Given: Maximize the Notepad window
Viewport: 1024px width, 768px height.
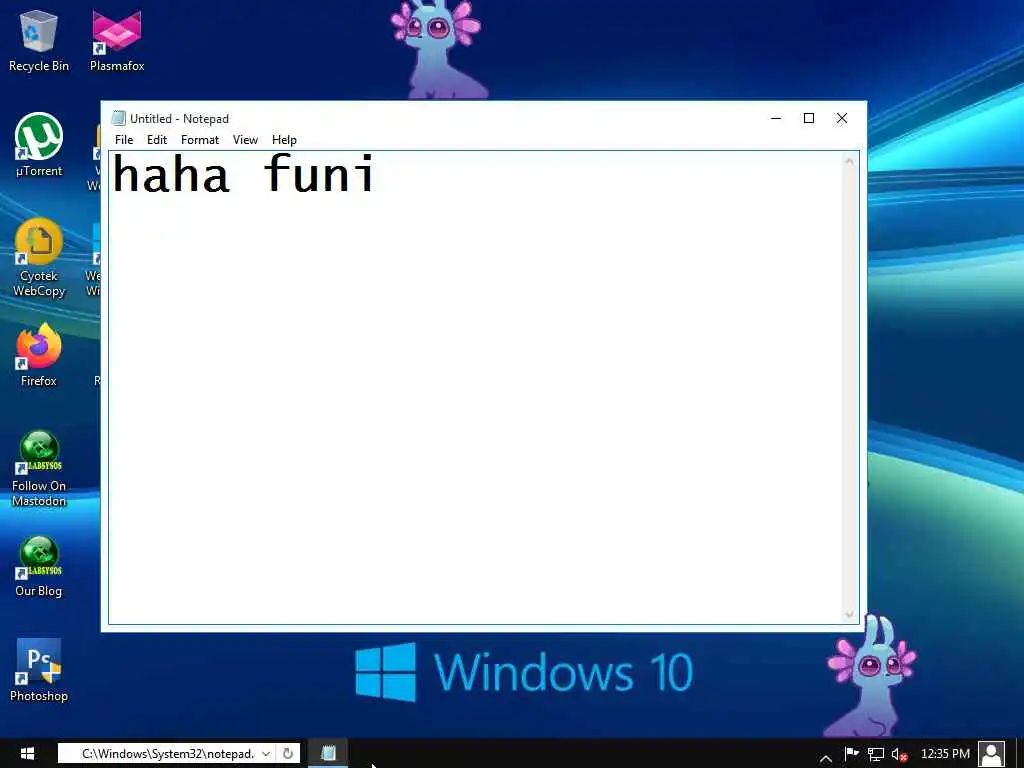Looking at the screenshot, I should (808, 118).
